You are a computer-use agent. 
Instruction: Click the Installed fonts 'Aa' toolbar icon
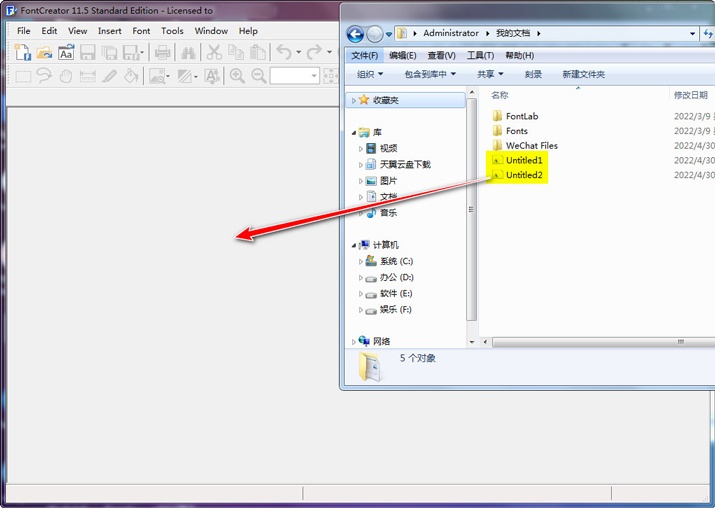coord(66,53)
